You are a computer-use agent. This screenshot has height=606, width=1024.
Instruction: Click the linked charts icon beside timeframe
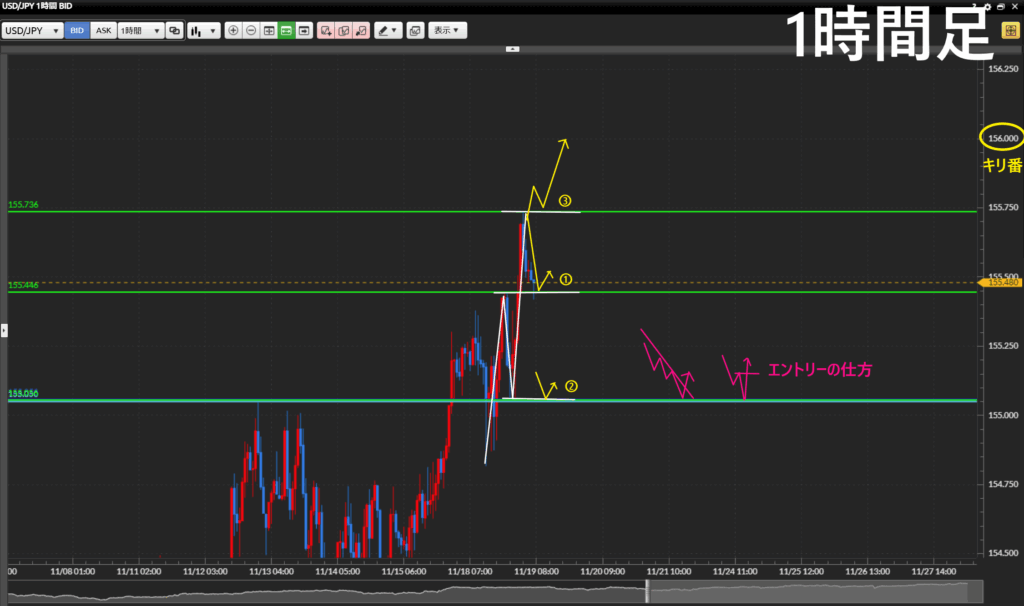pos(175,30)
